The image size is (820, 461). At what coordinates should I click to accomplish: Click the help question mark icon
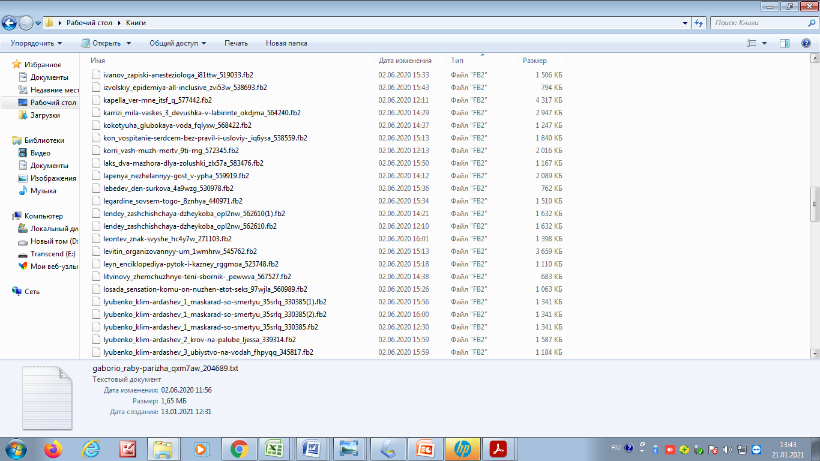click(x=805, y=44)
